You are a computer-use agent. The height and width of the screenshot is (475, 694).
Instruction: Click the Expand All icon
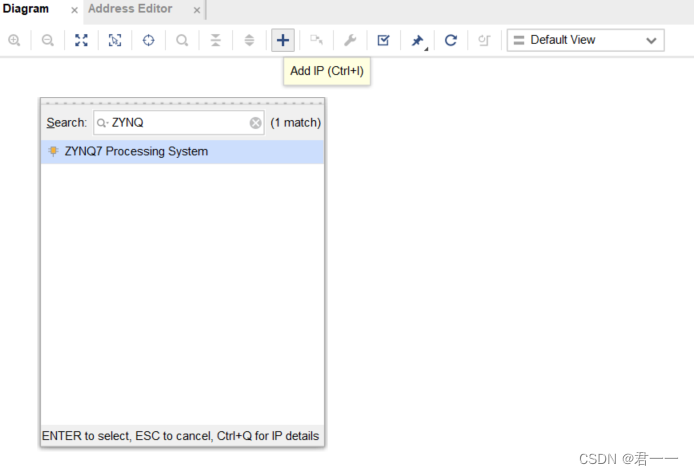pyautogui.click(x=249, y=40)
